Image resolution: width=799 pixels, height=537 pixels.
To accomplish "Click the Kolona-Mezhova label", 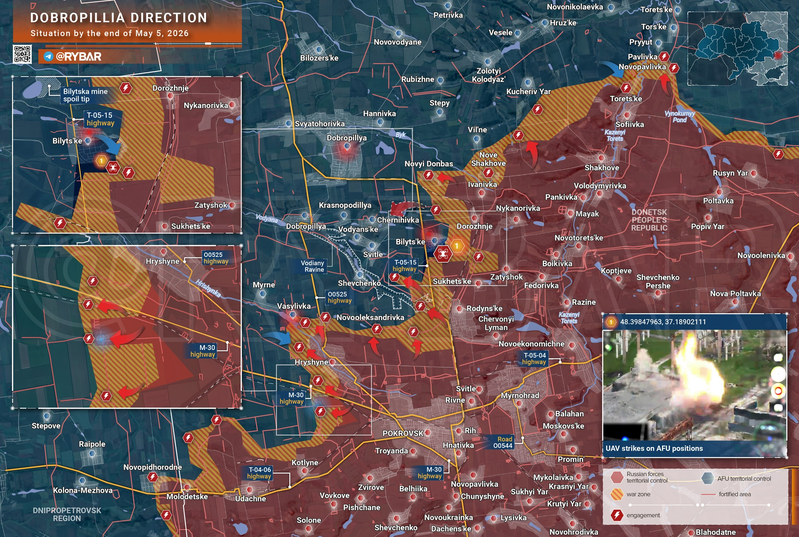I will [x=83, y=491].
